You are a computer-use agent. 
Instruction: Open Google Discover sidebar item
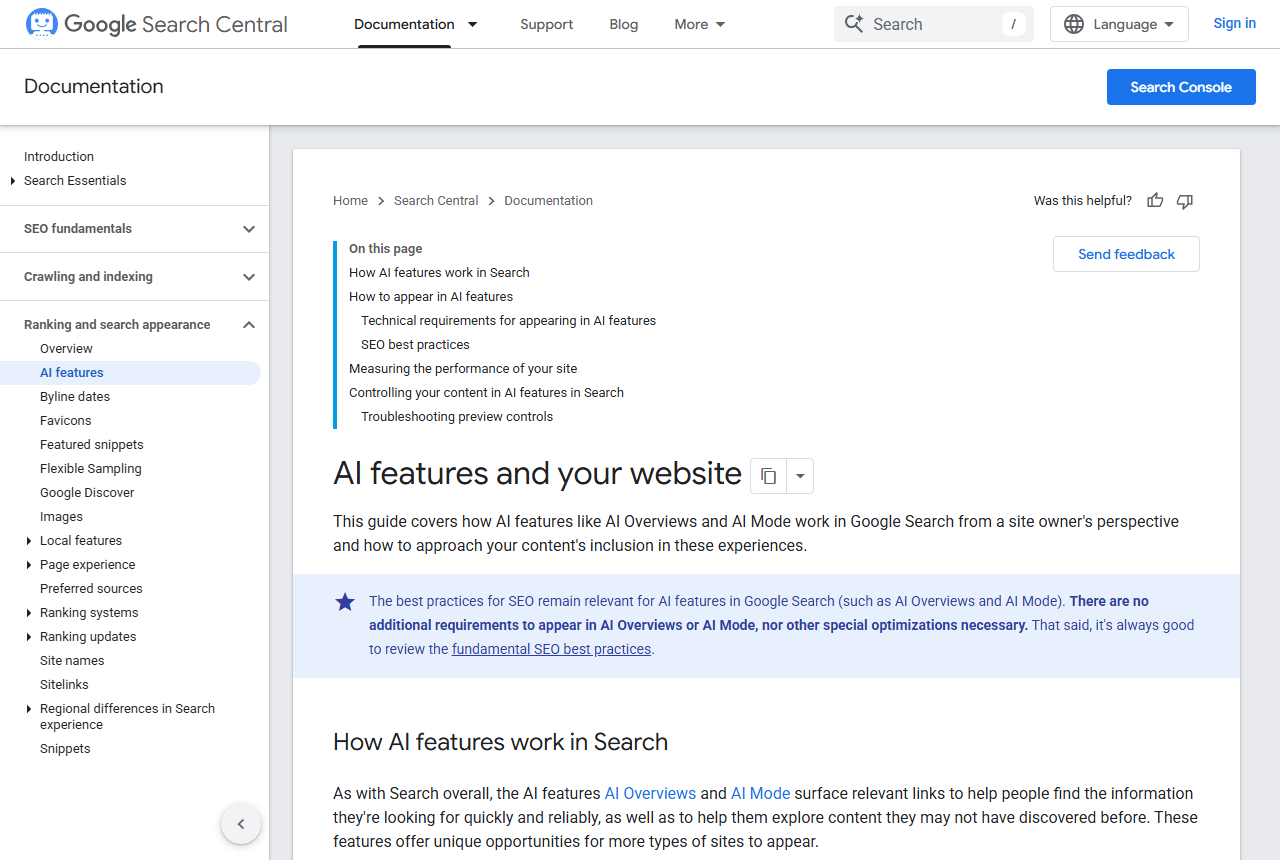87,493
